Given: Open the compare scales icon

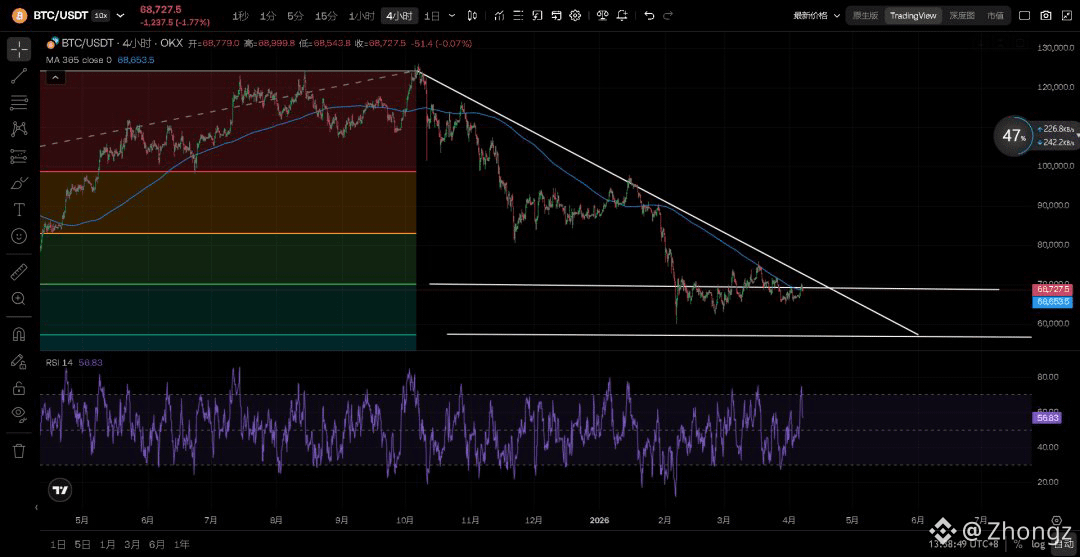Looking at the screenshot, I should point(603,15).
